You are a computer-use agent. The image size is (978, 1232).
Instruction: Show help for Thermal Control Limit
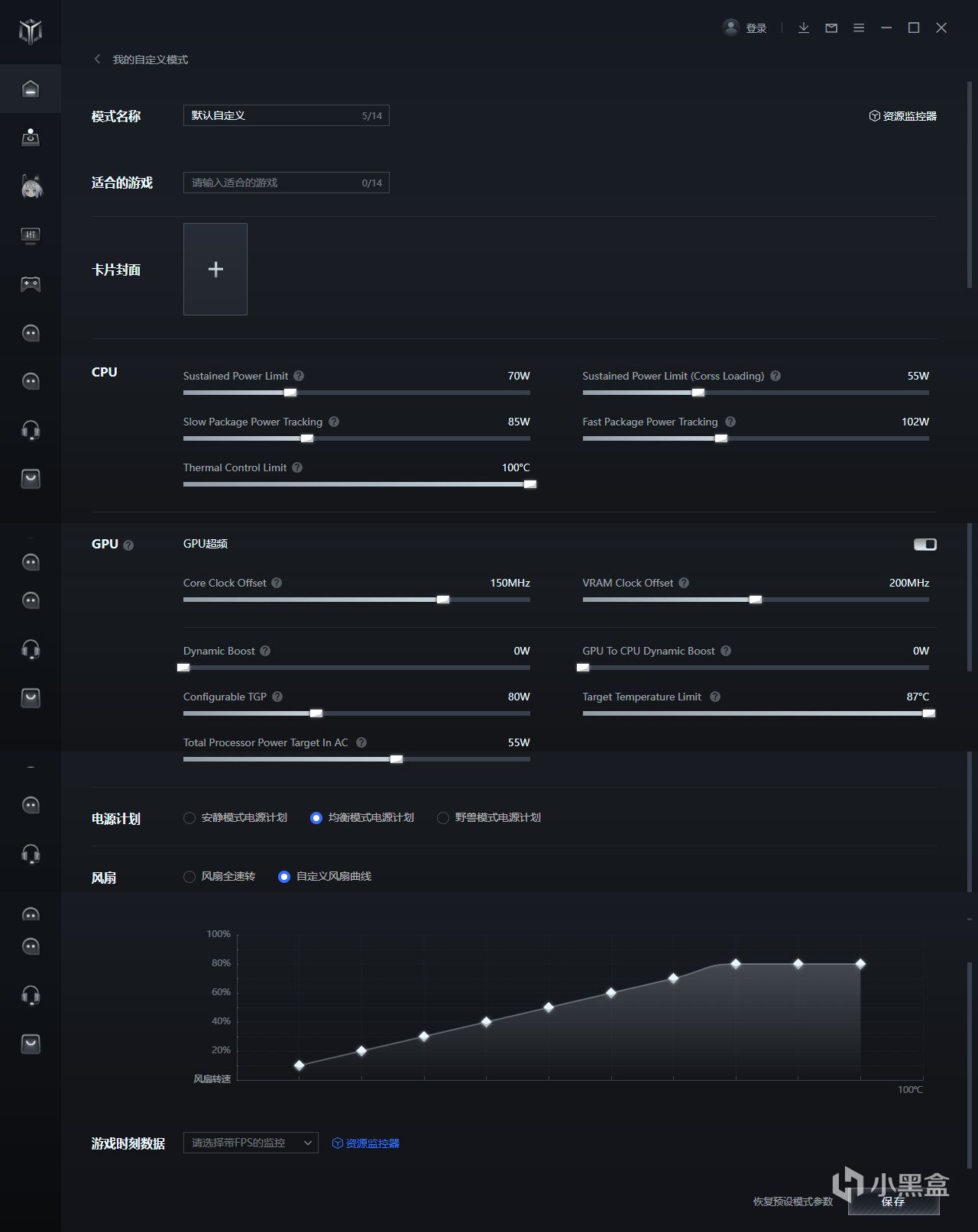[x=297, y=467]
